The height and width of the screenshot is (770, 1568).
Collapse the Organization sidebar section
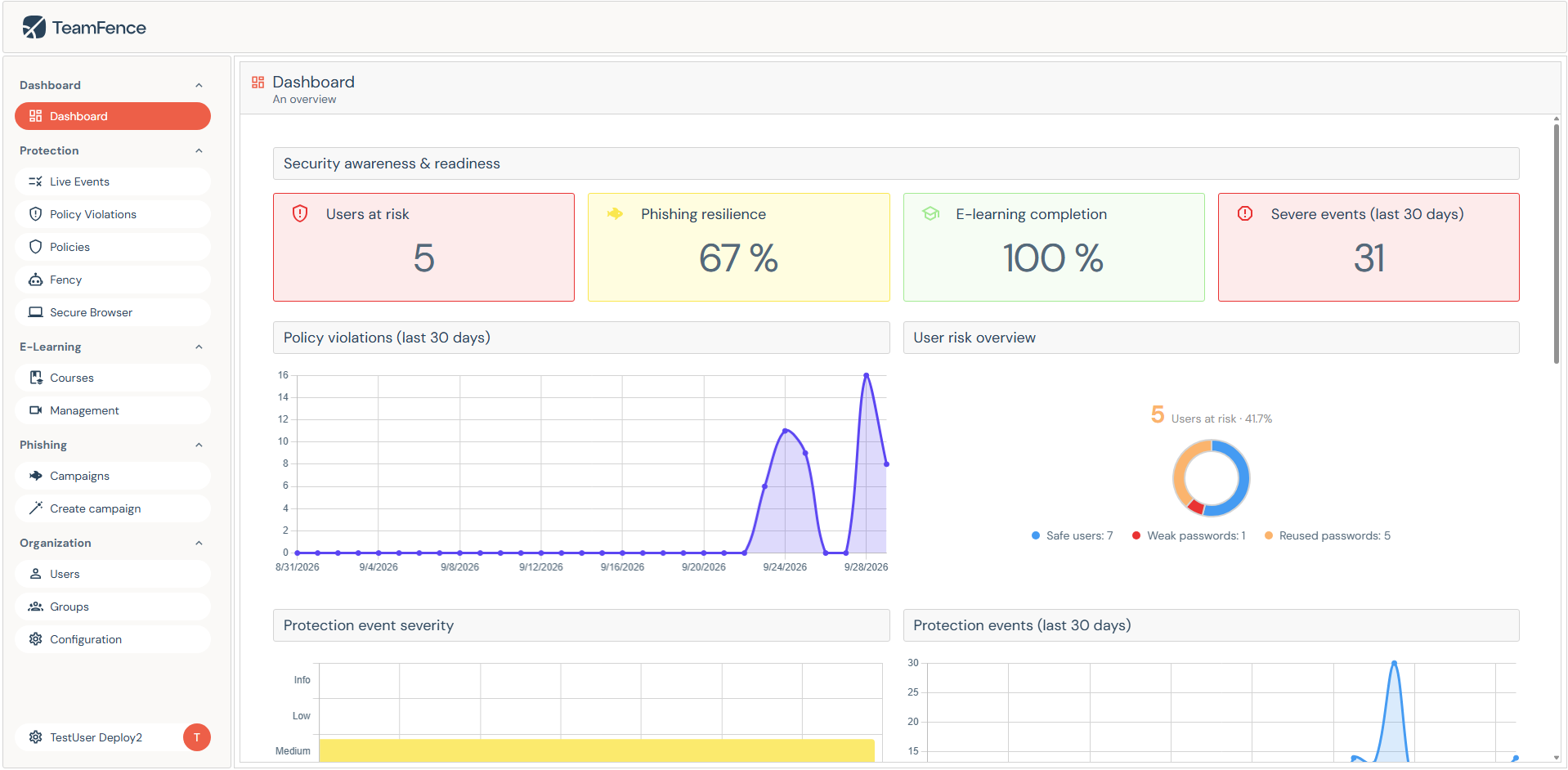pyautogui.click(x=199, y=543)
